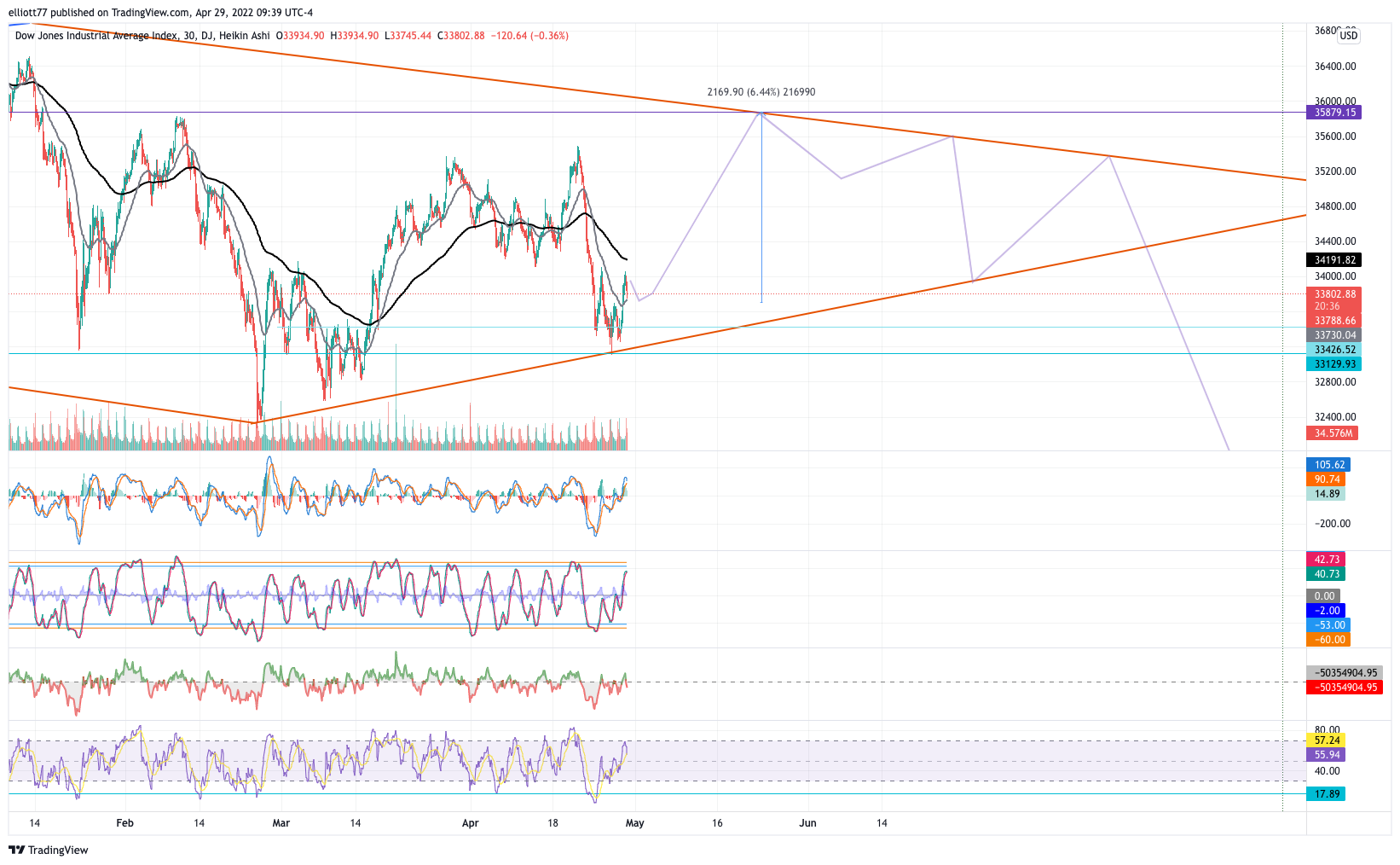Click the gray −50354904.95 label

click(1345, 673)
